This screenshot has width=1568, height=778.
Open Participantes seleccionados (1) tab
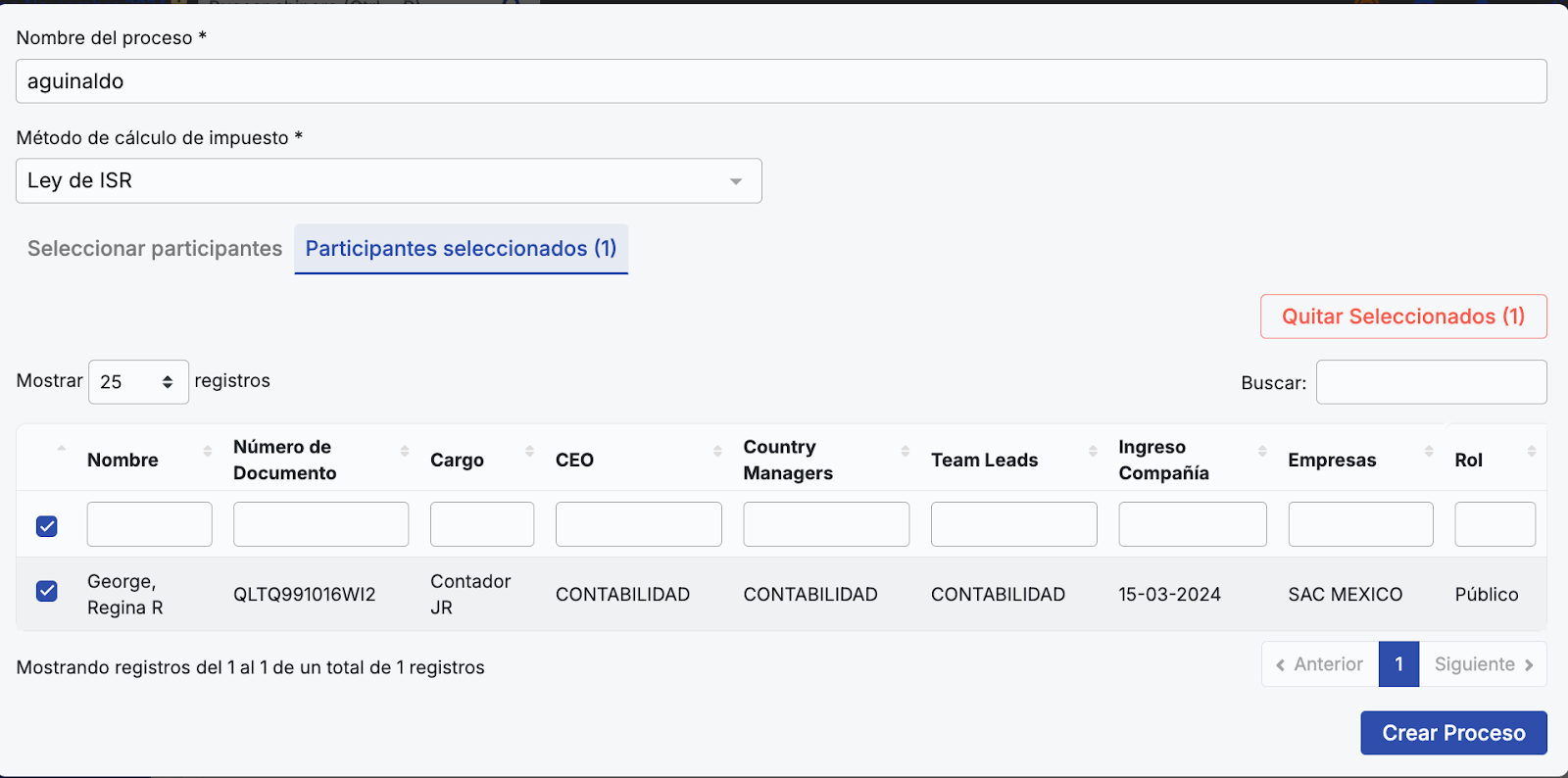click(461, 249)
